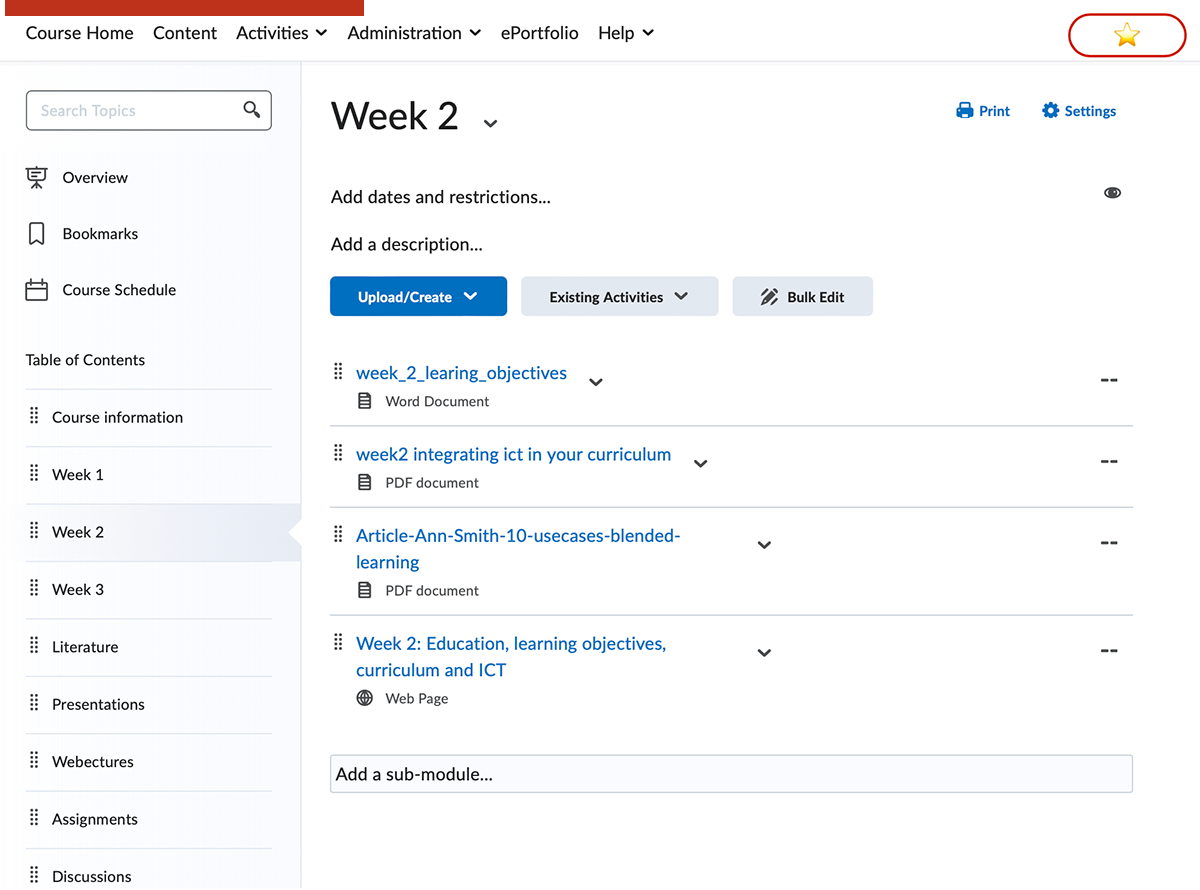Click the Add a sub-module field

click(730, 774)
